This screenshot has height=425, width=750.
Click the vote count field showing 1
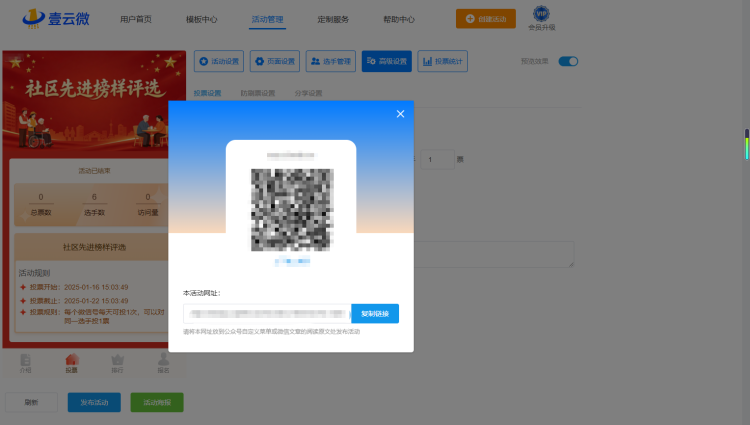(437, 159)
